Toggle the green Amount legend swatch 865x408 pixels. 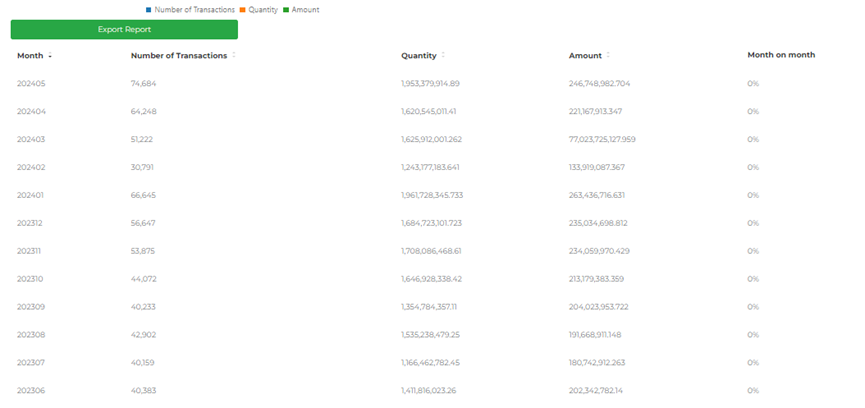coord(286,9)
